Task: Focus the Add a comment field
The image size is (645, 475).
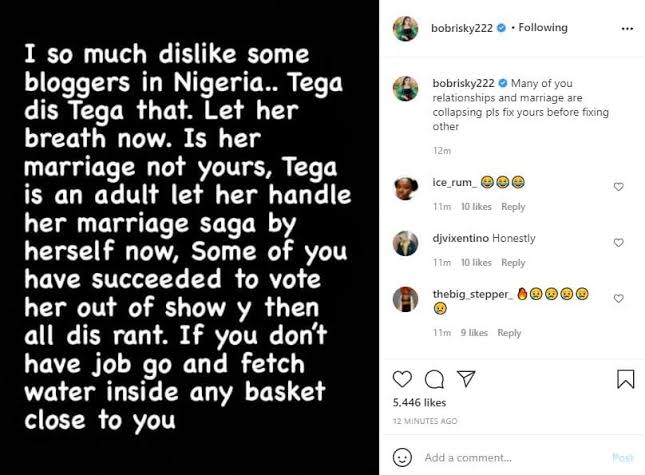Action: (x=500, y=457)
